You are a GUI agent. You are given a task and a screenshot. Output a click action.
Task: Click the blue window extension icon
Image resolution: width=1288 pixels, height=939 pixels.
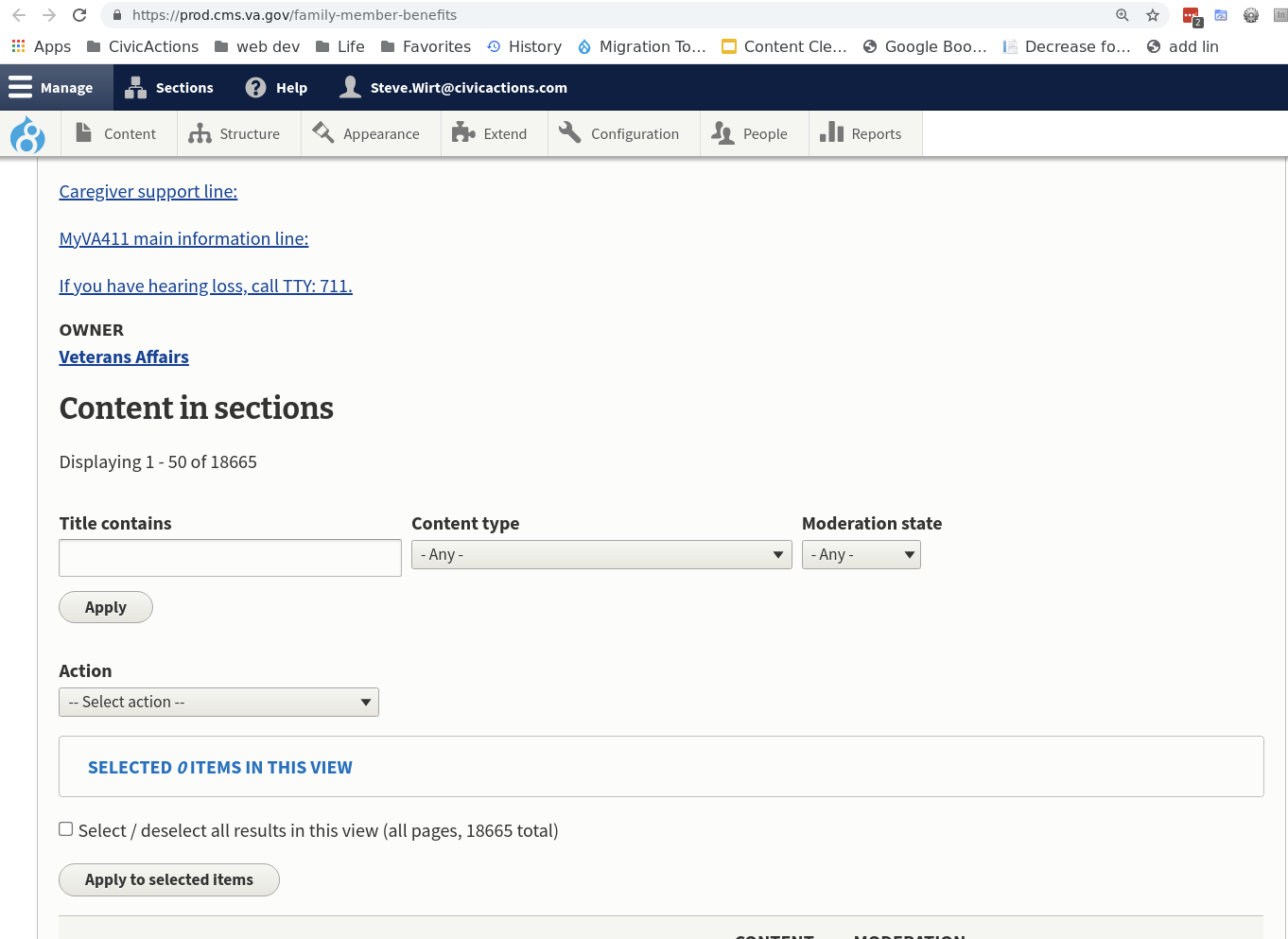click(1221, 15)
